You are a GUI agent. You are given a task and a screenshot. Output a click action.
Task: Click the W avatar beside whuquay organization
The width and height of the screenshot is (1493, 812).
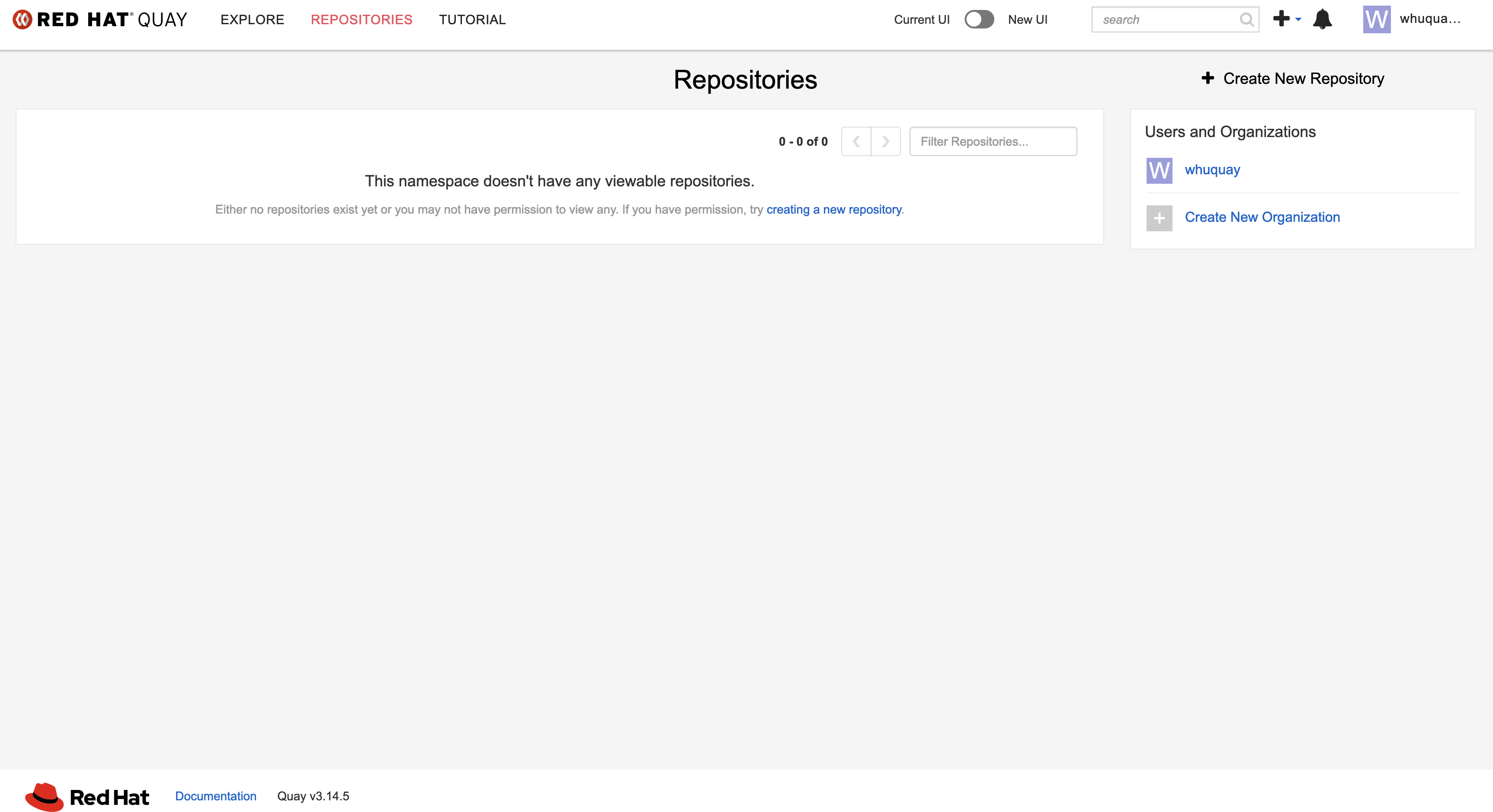pyautogui.click(x=1159, y=170)
